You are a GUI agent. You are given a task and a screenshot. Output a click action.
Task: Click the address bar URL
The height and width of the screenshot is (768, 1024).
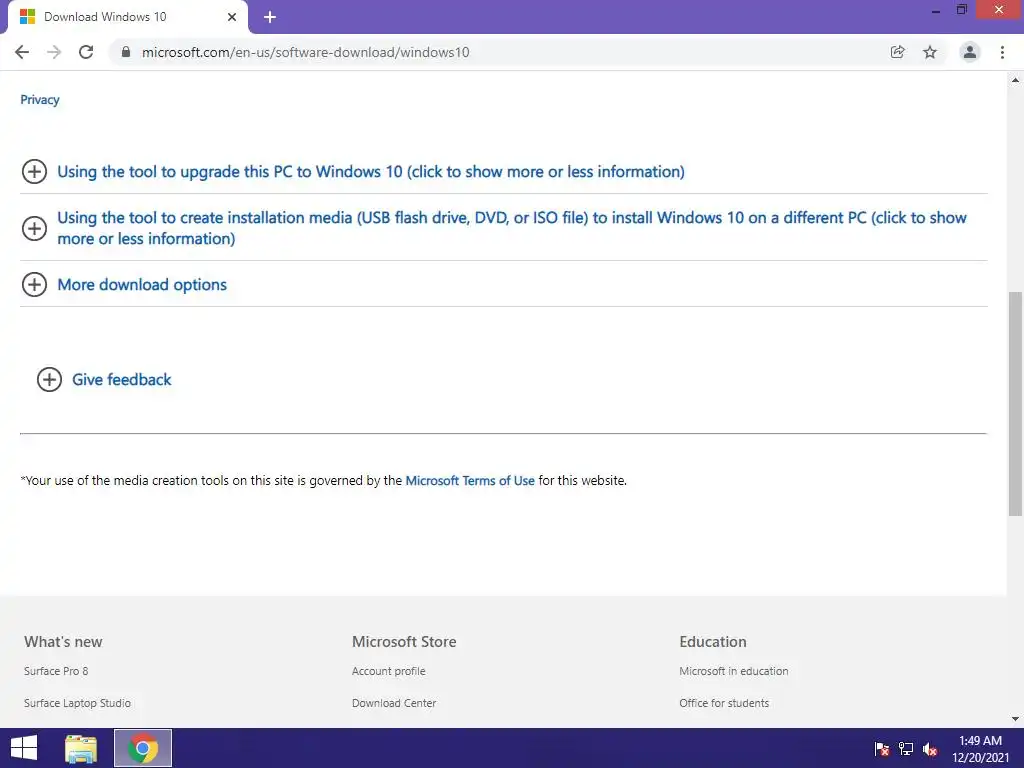click(306, 52)
